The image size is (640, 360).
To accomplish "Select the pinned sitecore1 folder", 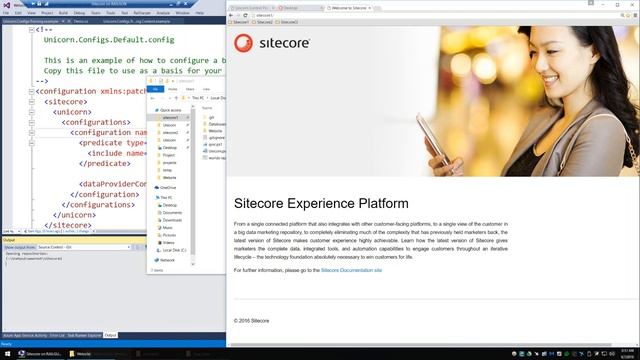I will (169, 118).
